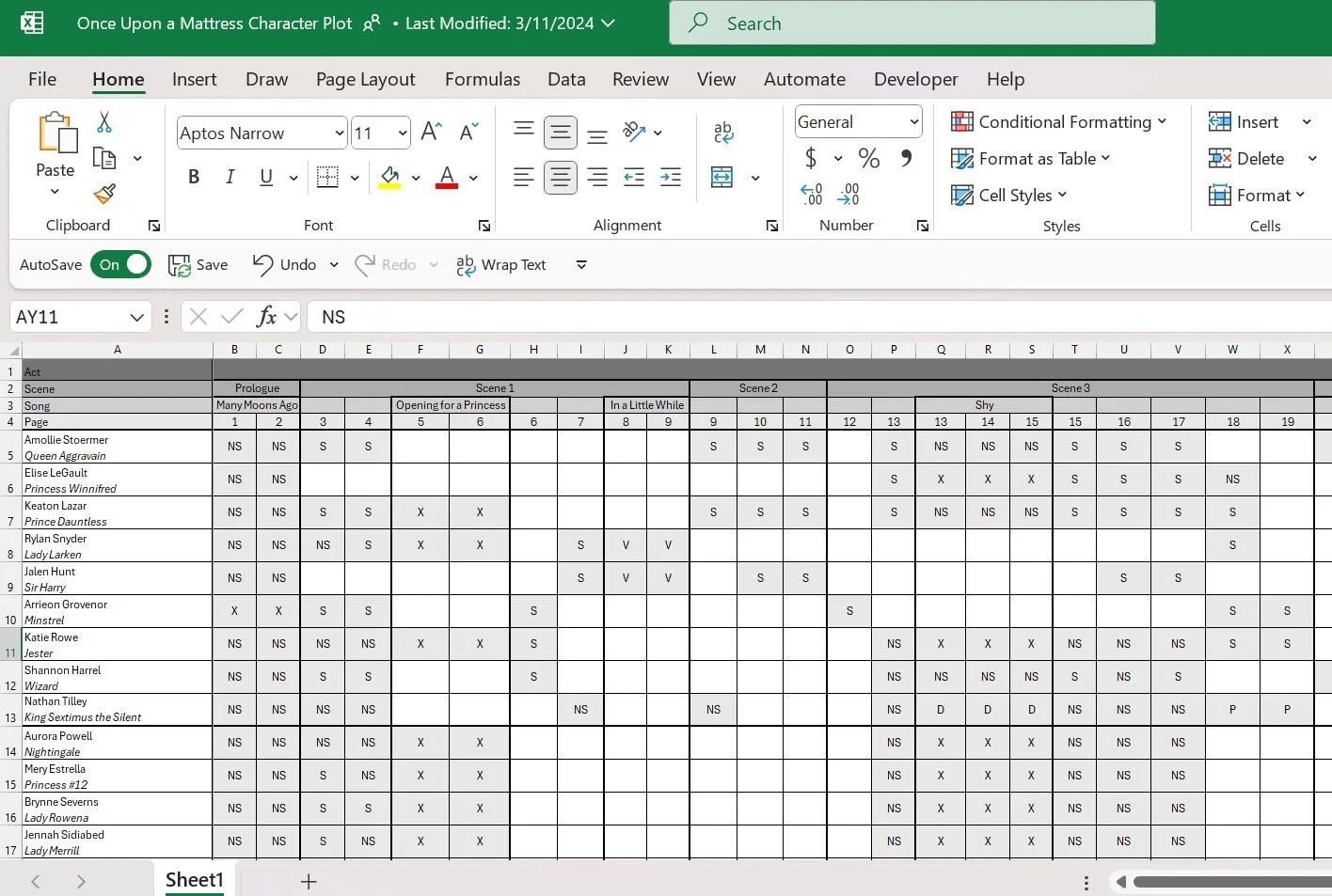This screenshot has width=1332, height=896.
Task: Decrease decimal places
Action: (848, 194)
